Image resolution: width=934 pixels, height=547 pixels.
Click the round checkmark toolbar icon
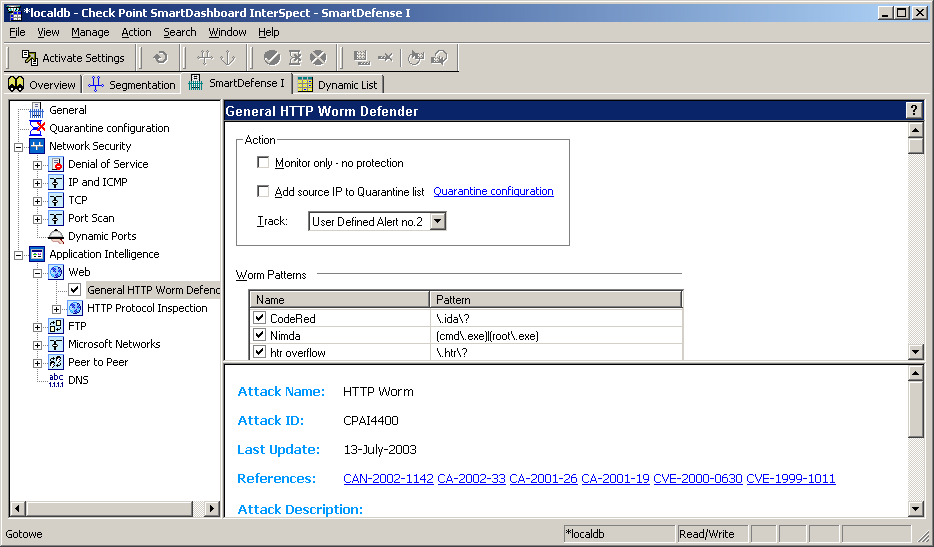coord(272,58)
